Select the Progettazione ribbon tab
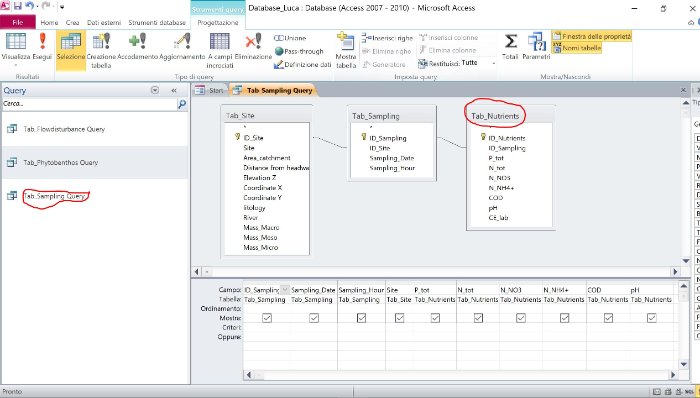 point(218,22)
